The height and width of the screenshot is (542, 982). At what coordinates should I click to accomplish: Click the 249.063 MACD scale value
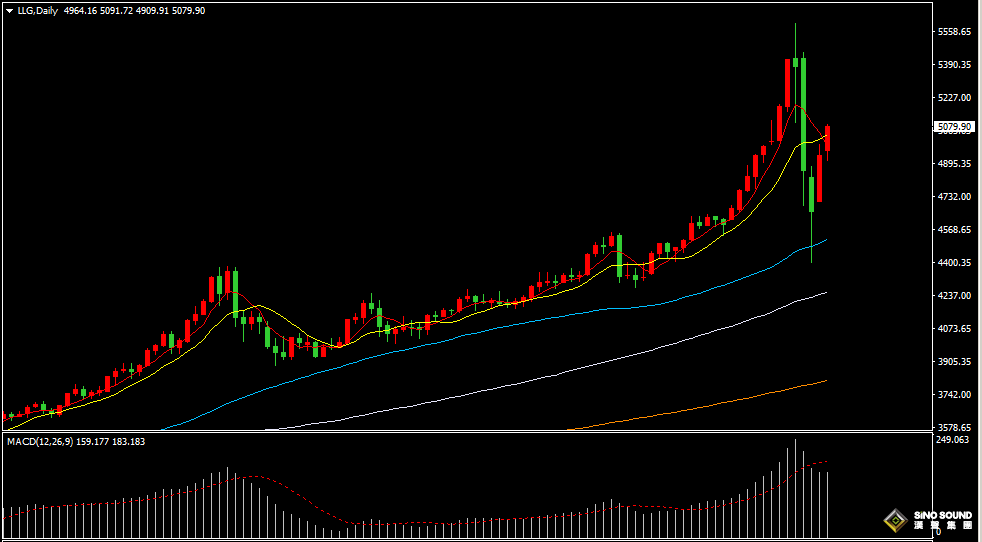(x=952, y=439)
